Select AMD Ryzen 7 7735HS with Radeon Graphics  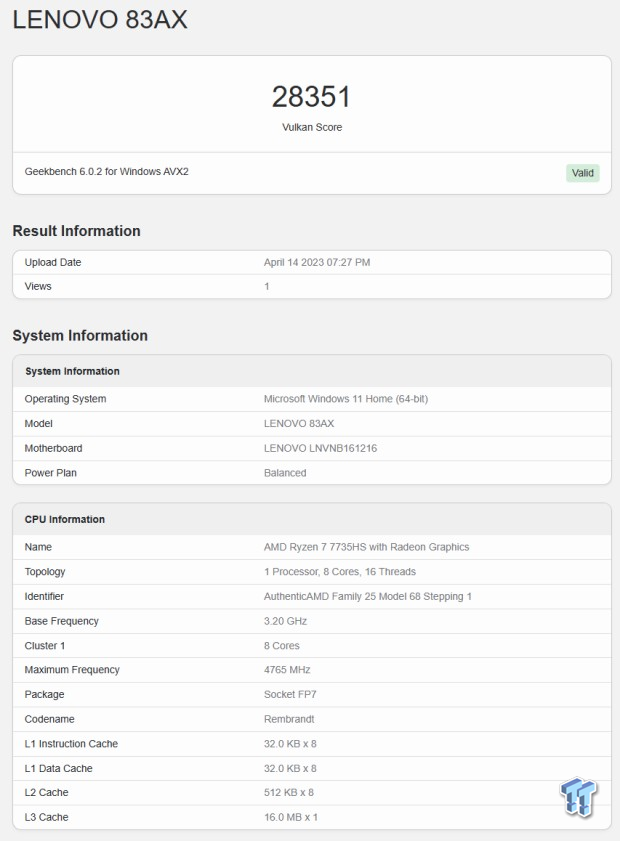click(x=366, y=547)
